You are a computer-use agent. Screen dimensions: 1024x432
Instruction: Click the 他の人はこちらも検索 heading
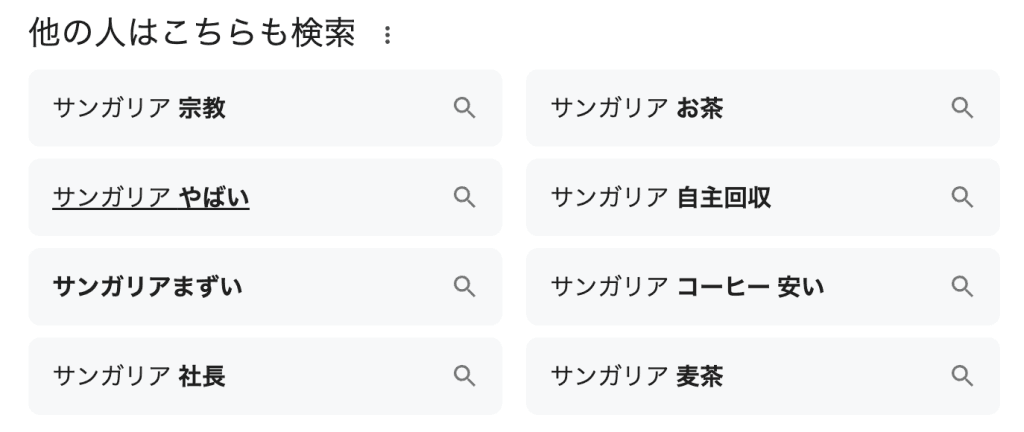coord(192,34)
